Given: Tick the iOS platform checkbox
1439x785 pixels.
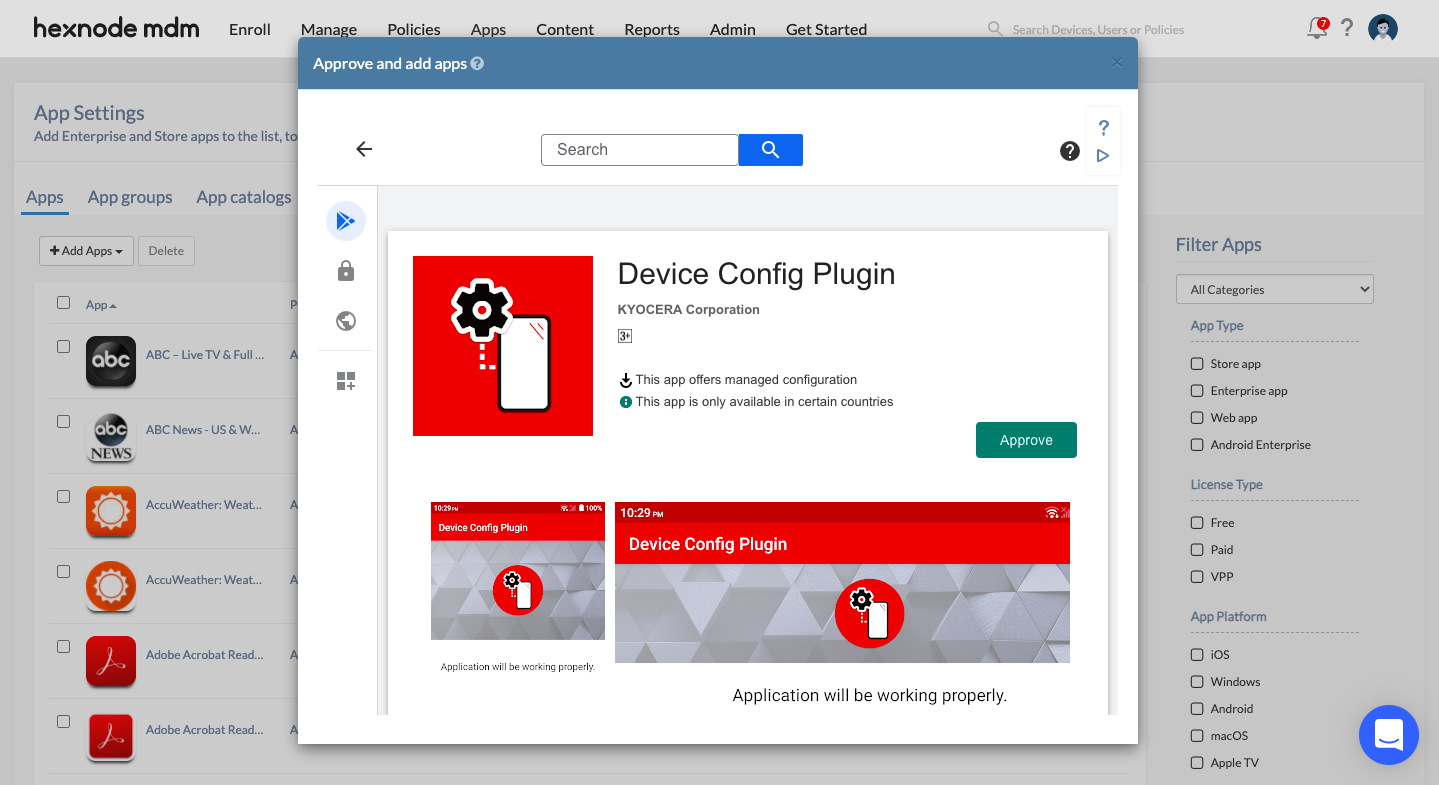Looking at the screenshot, I should (x=1197, y=654).
